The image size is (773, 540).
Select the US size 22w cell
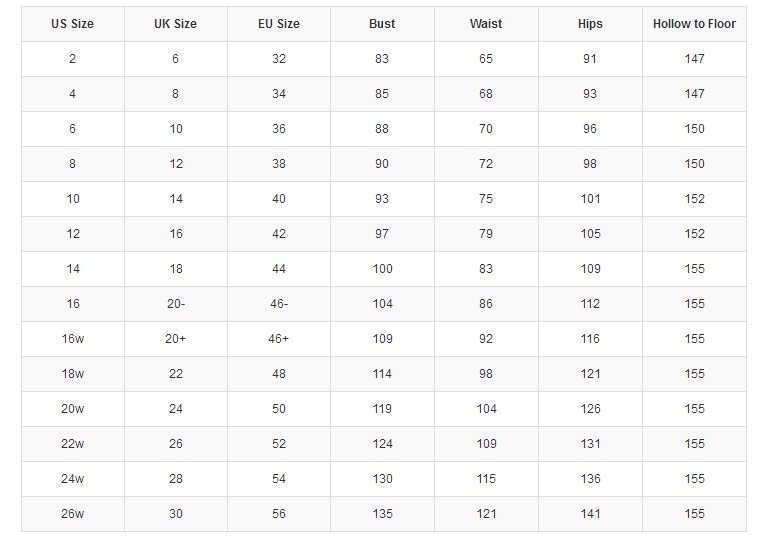click(72, 444)
